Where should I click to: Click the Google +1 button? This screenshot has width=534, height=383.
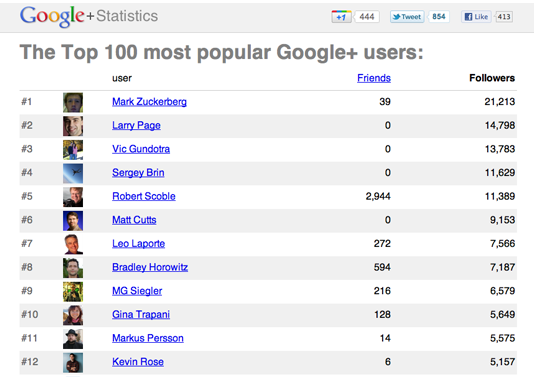(x=341, y=17)
